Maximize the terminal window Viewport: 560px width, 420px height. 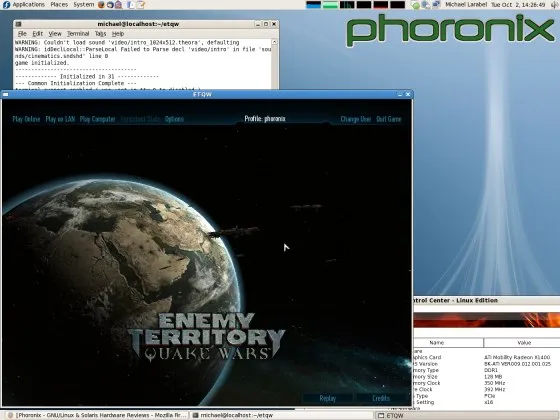point(266,24)
